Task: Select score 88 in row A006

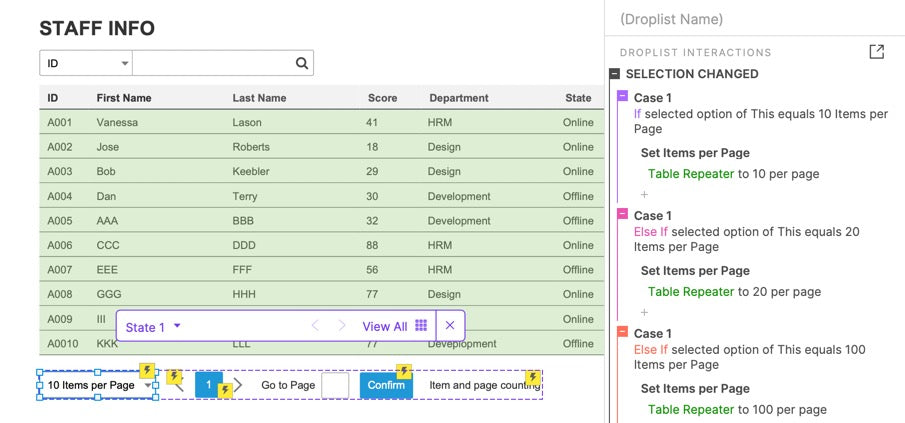Action: tap(372, 245)
